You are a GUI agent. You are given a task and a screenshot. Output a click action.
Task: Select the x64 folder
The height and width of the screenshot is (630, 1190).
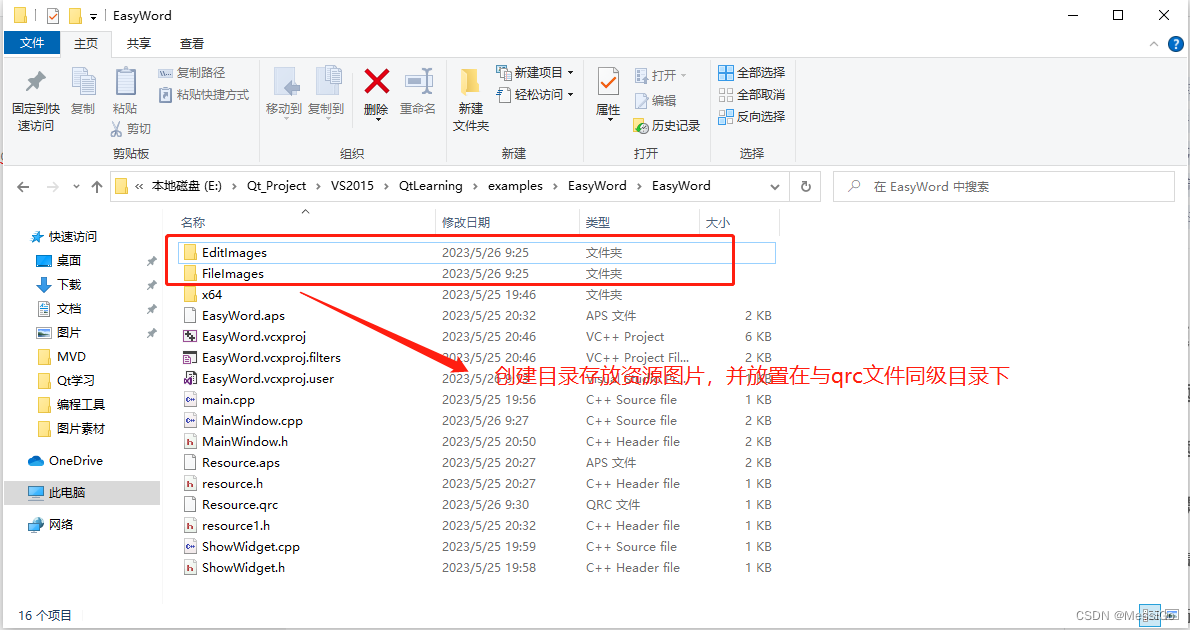pos(478,295)
